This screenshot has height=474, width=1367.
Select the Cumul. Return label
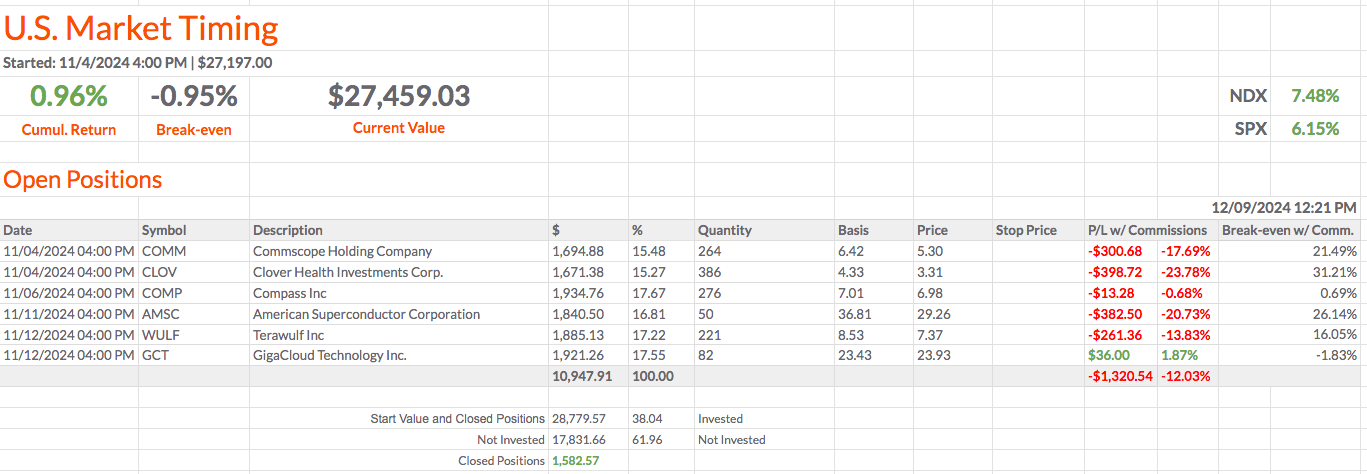pos(69,129)
